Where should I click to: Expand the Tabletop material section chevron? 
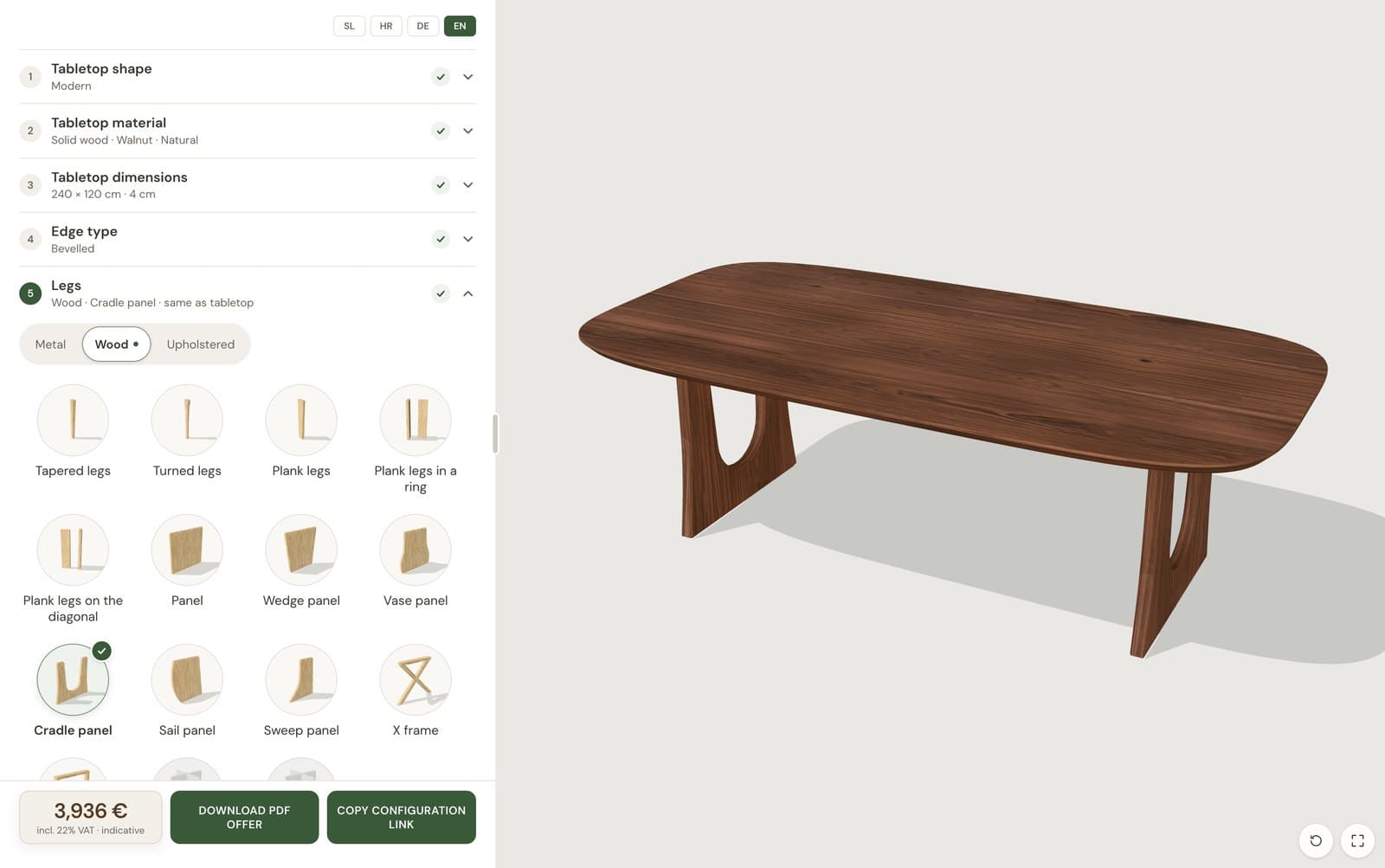(468, 131)
